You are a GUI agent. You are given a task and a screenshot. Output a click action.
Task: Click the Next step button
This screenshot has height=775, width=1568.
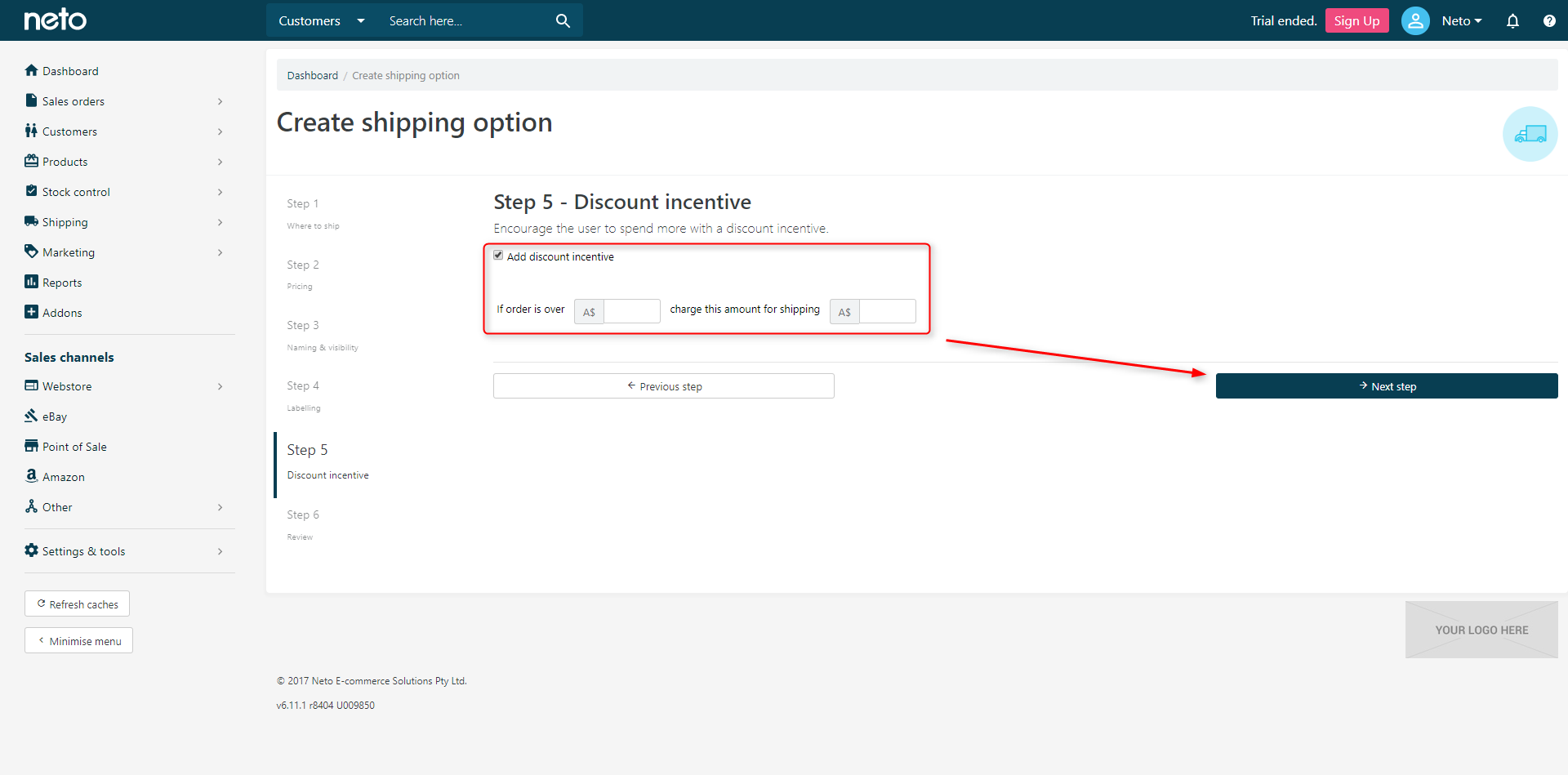point(1387,386)
